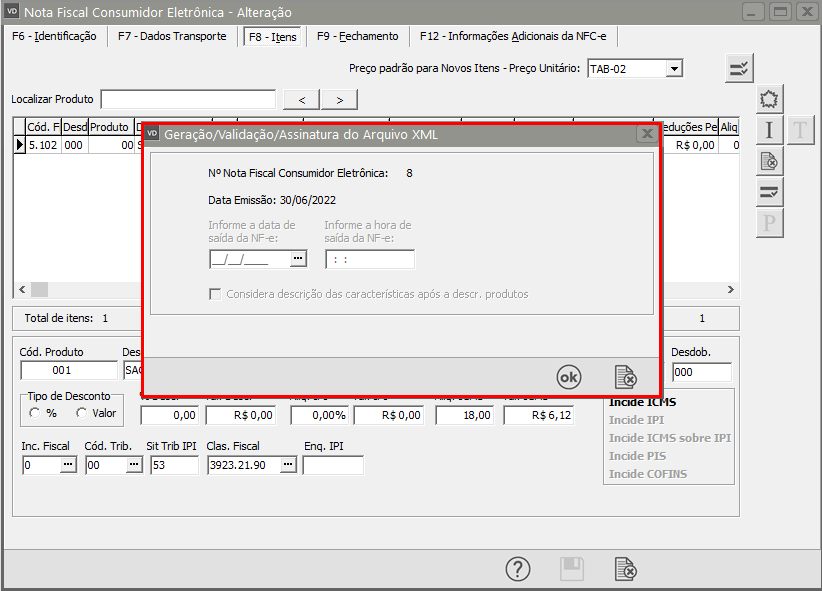Tick Considera descrição das características checkbox
Screen dimensions: 822x591
click(215, 294)
